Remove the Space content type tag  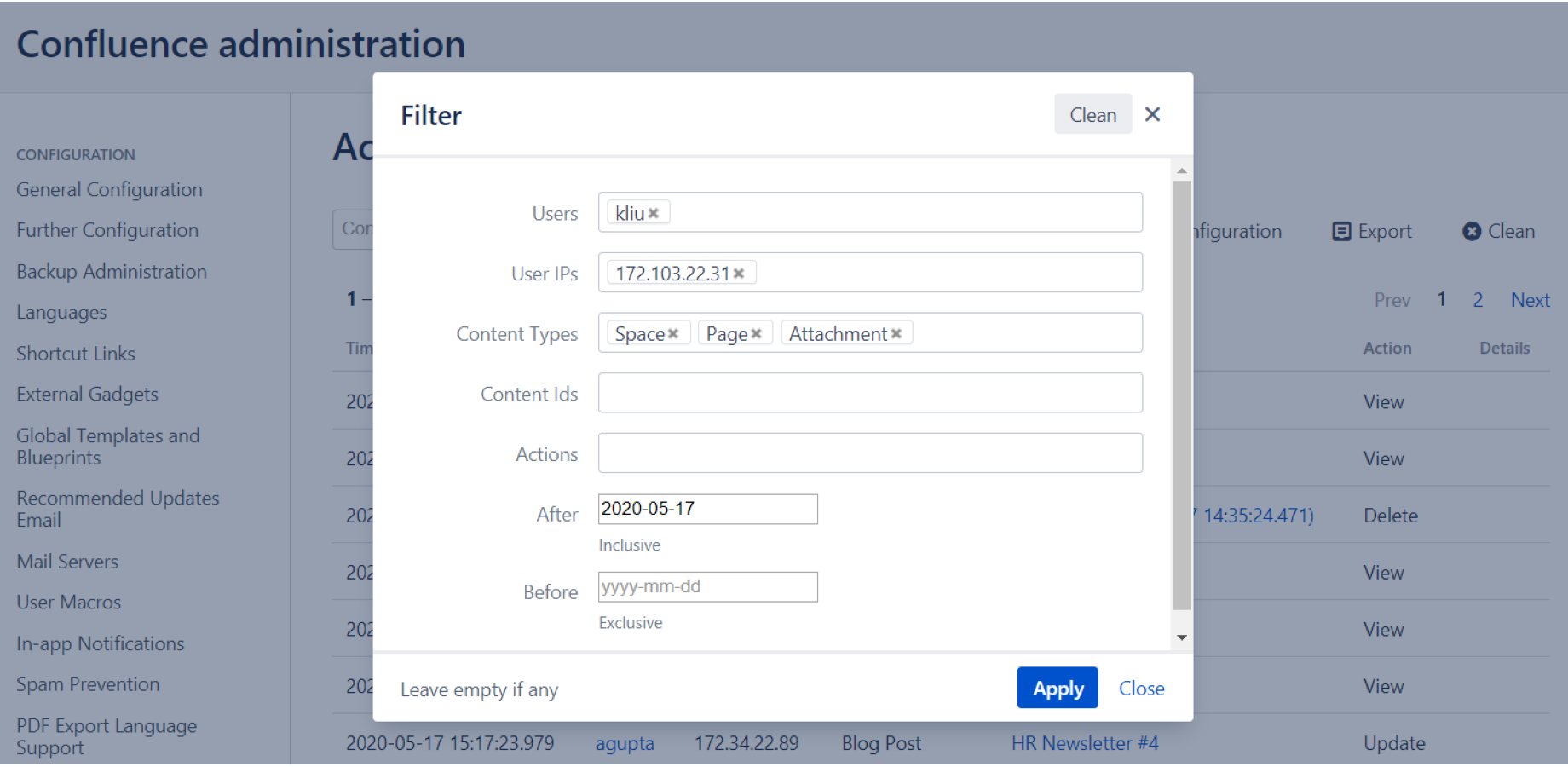(x=673, y=334)
